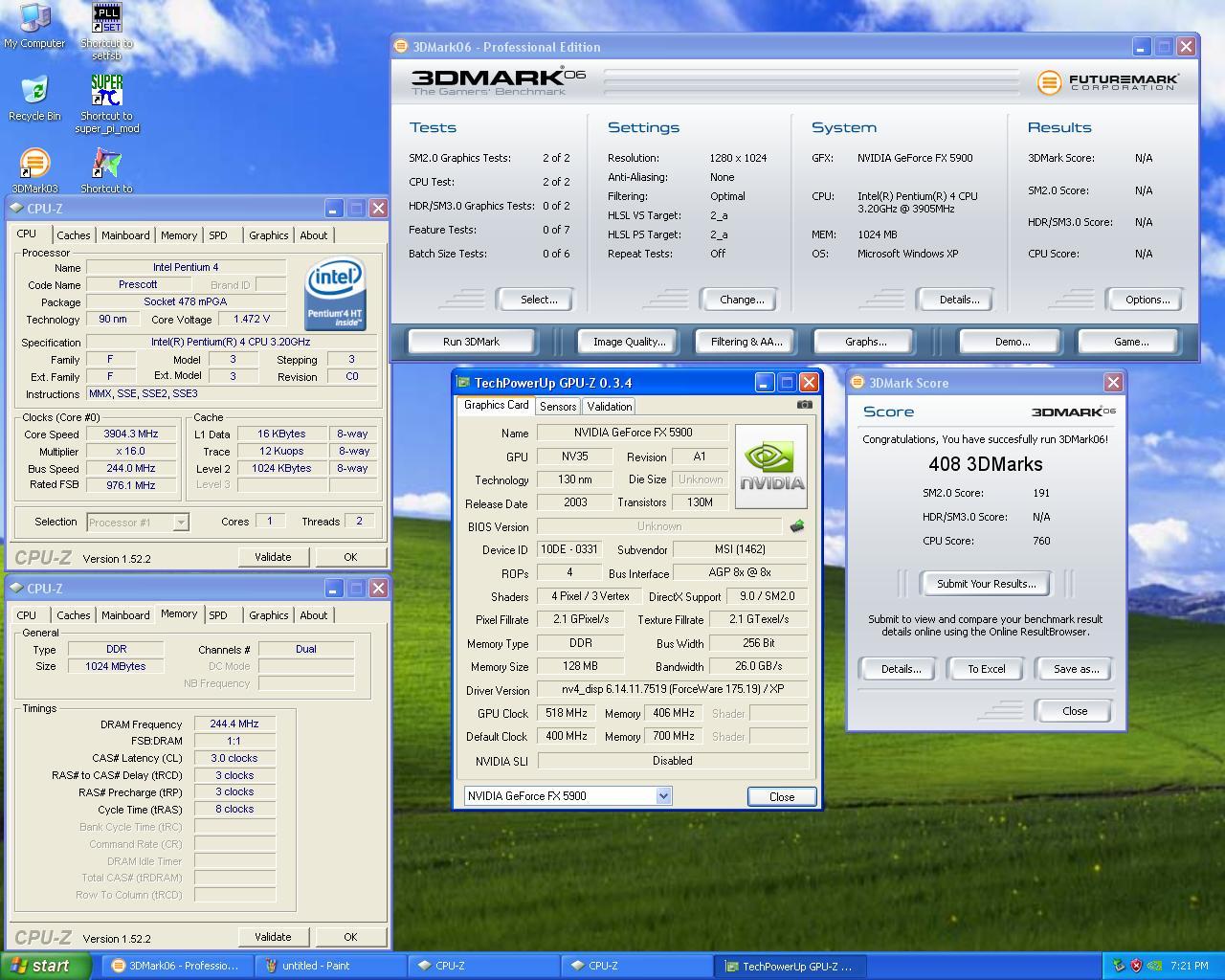Click the Bus Speed 244.0 MHz value

tap(130, 468)
